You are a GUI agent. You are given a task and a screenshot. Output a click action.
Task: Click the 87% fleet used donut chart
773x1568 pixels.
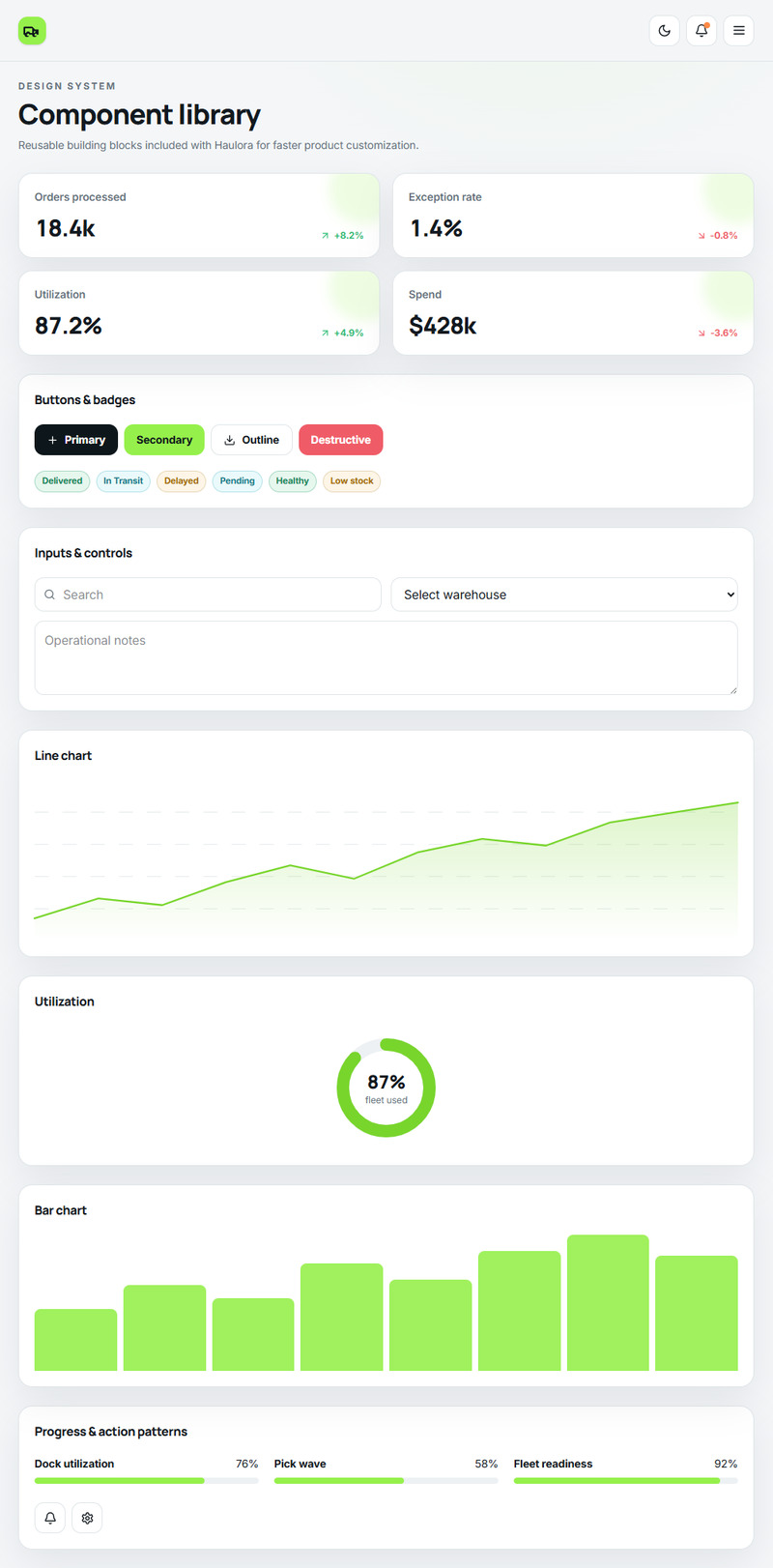point(386,1088)
